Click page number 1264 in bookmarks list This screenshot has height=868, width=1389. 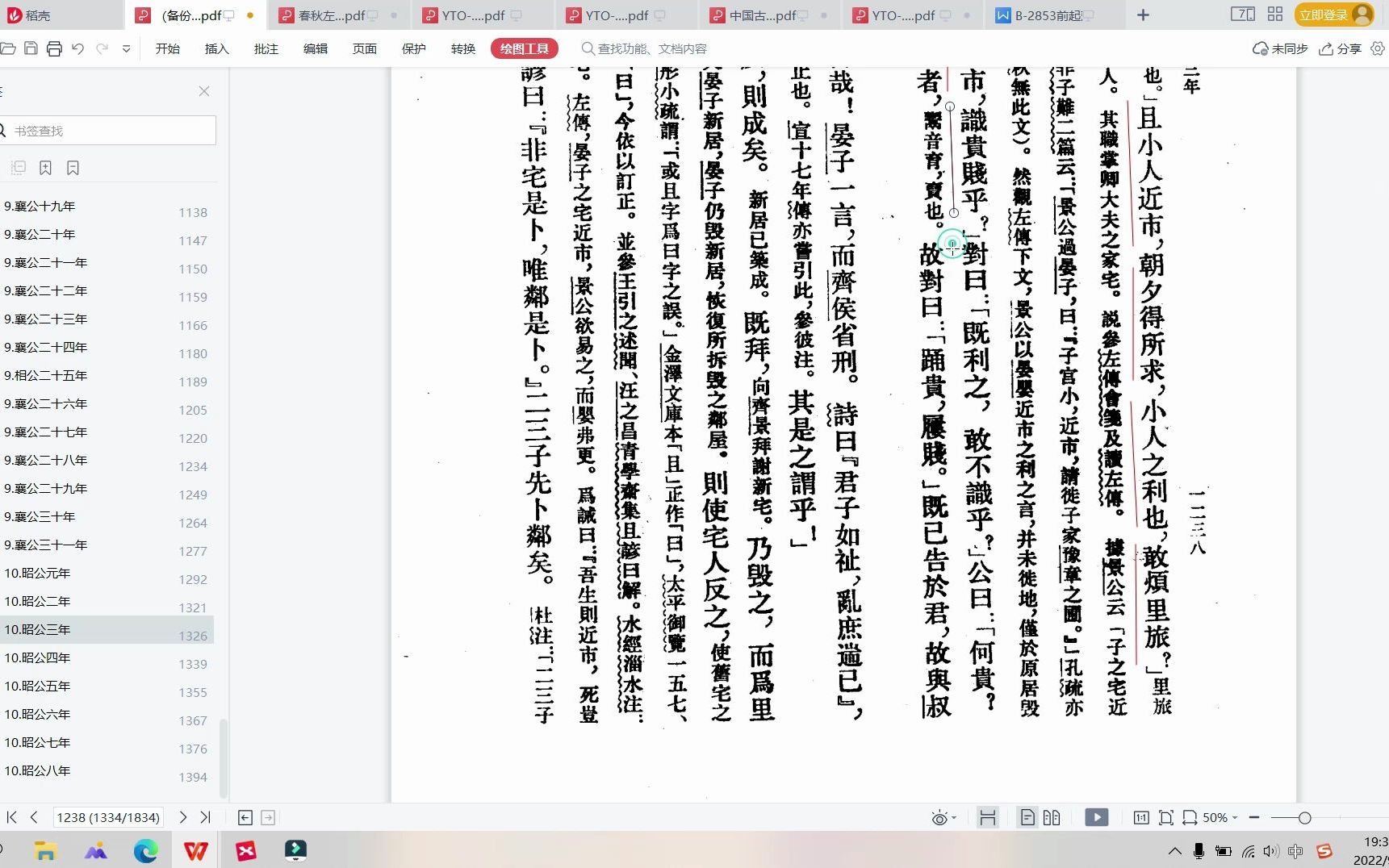coord(193,523)
